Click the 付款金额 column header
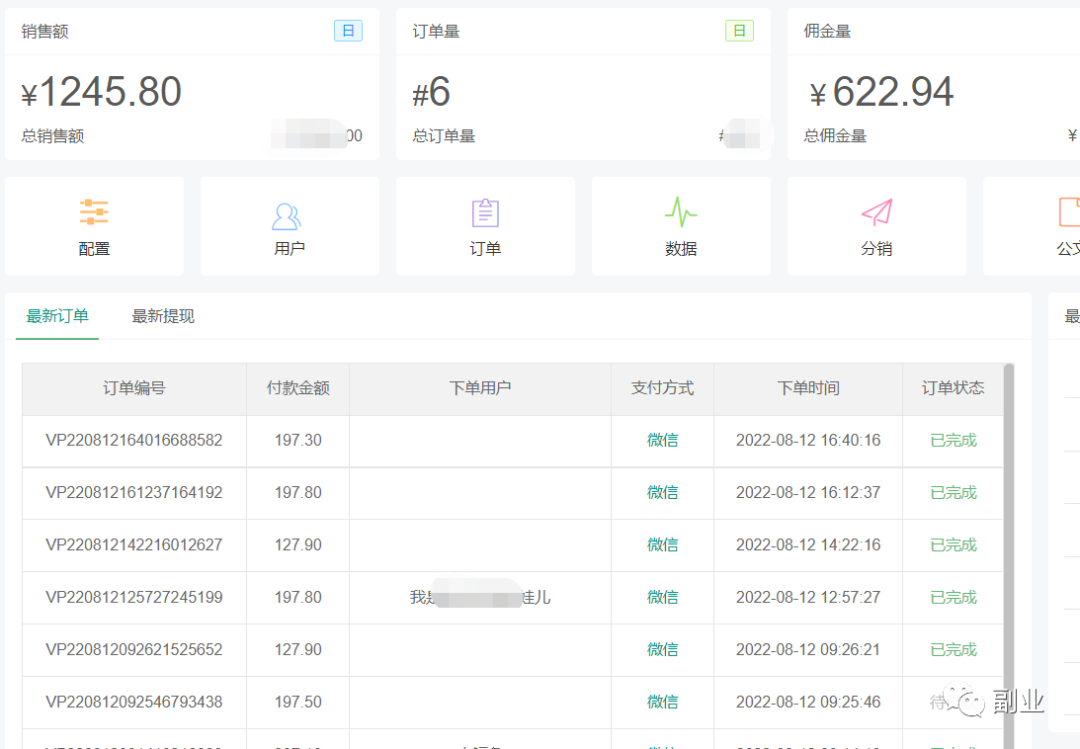The width and height of the screenshot is (1080, 749). [x=297, y=388]
